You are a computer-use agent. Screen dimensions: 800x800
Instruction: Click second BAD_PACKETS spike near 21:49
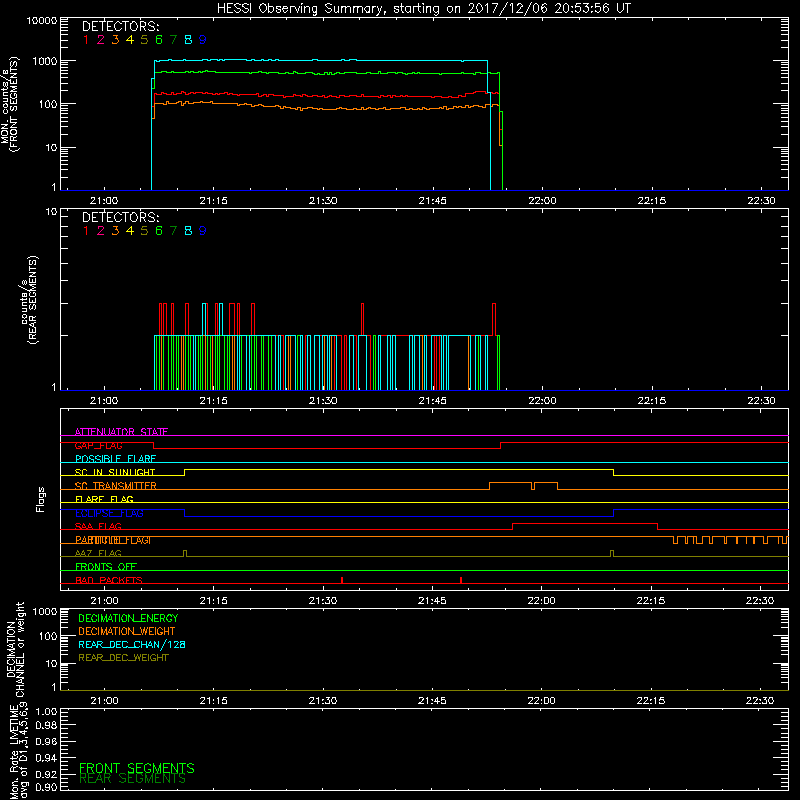[x=461, y=580]
